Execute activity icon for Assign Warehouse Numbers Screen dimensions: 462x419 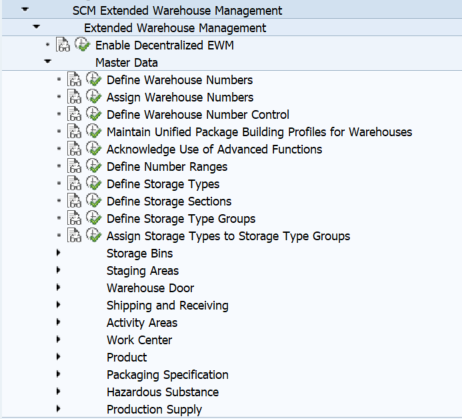coord(94,96)
